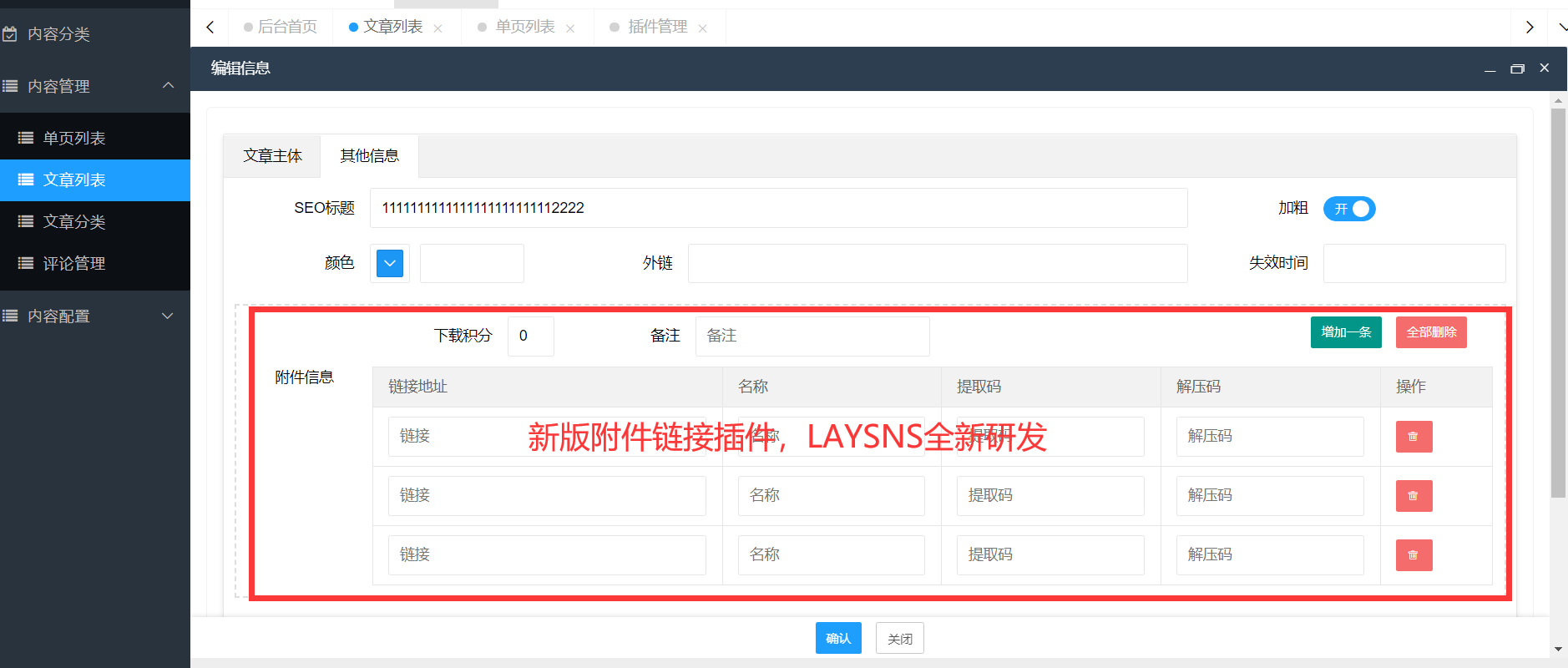Click the 文章分类 list icon in sidebar
Screen dimensions: 1568x668
pos(26,221)
